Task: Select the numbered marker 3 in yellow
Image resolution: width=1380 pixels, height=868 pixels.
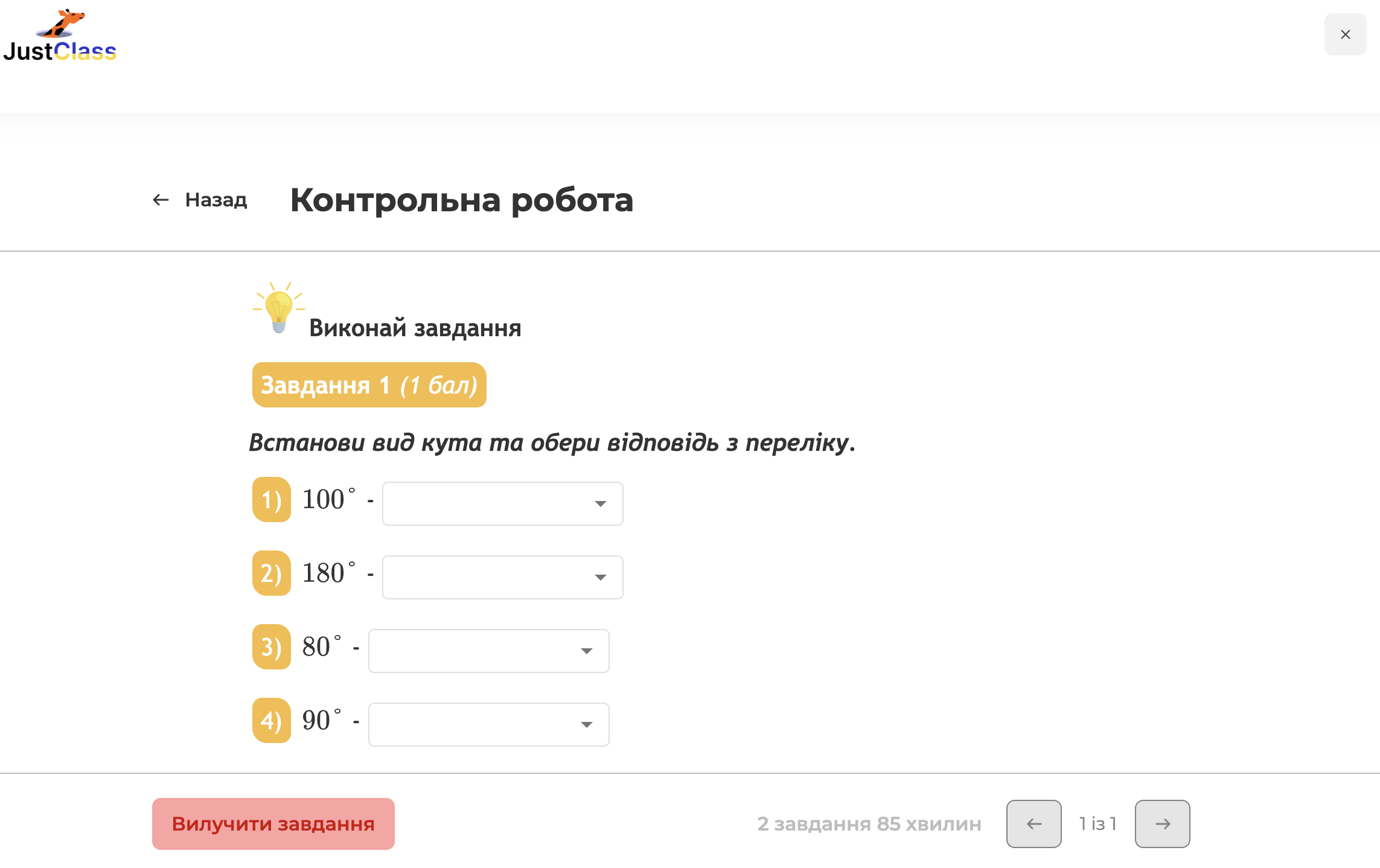Action: pyautogui.click(x=270, y=647)
